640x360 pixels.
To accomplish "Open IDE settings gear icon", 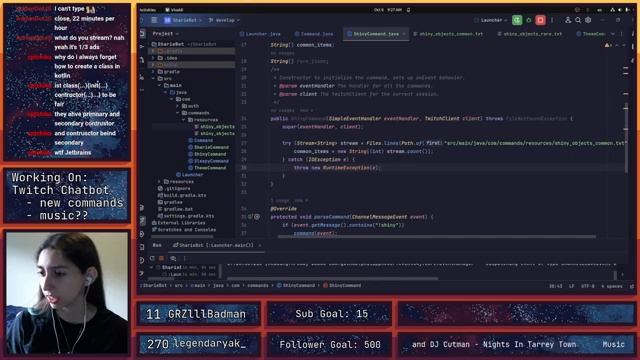I will point(588,20).
